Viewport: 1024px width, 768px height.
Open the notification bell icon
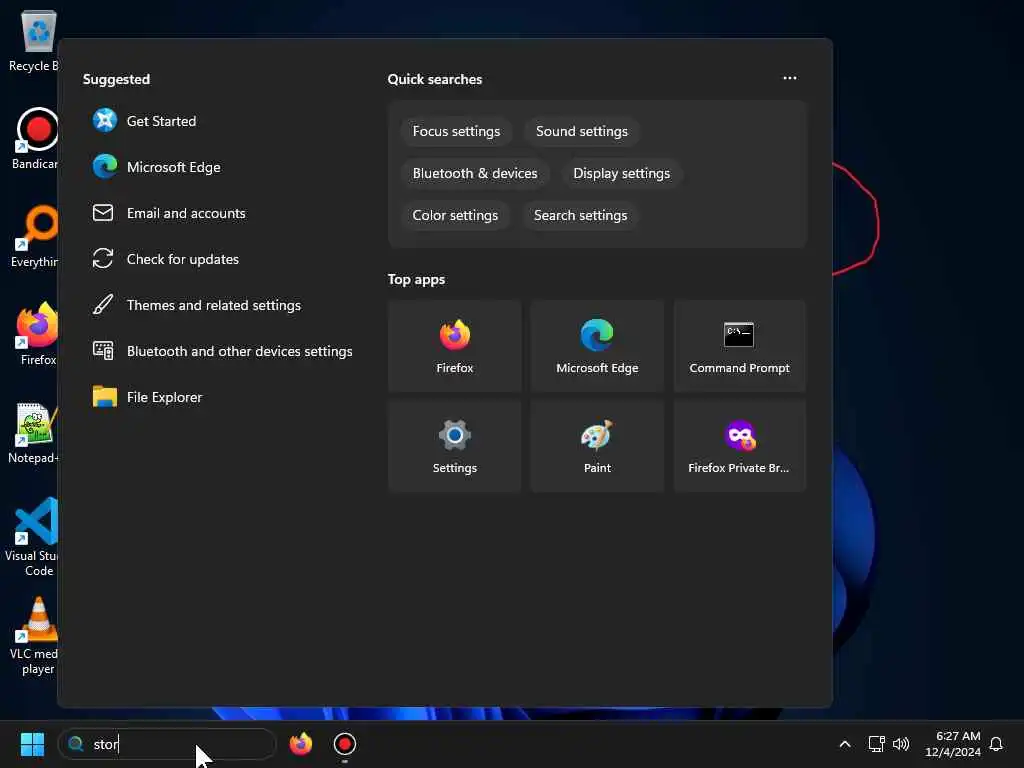click(x=996, y=744)
